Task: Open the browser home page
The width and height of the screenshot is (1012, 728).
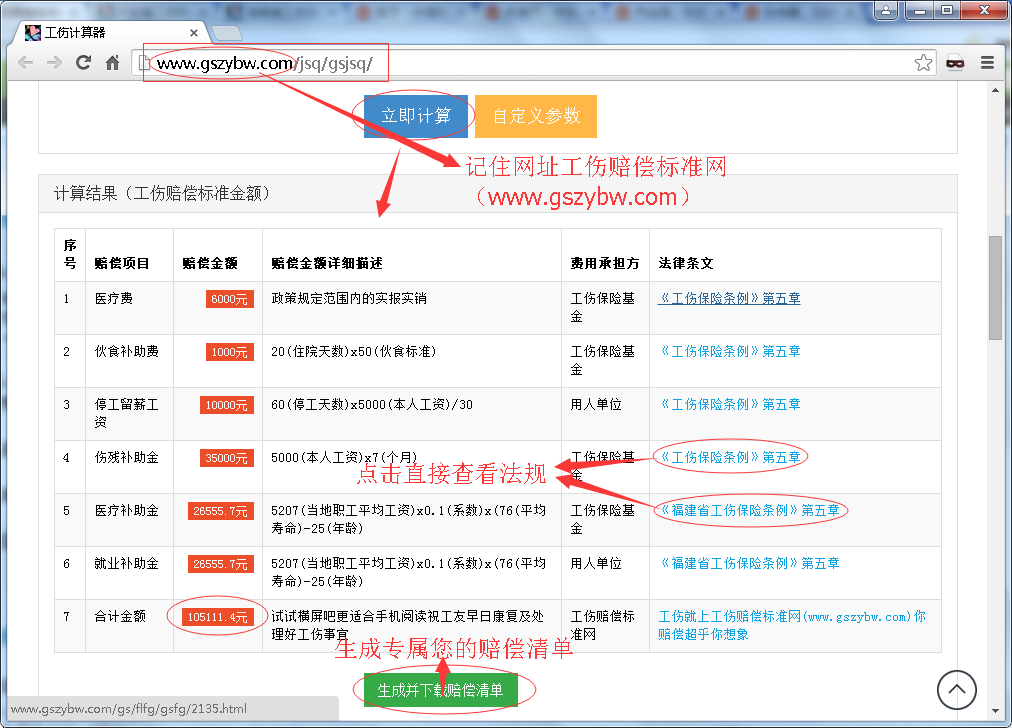Action: click(112, 62)
